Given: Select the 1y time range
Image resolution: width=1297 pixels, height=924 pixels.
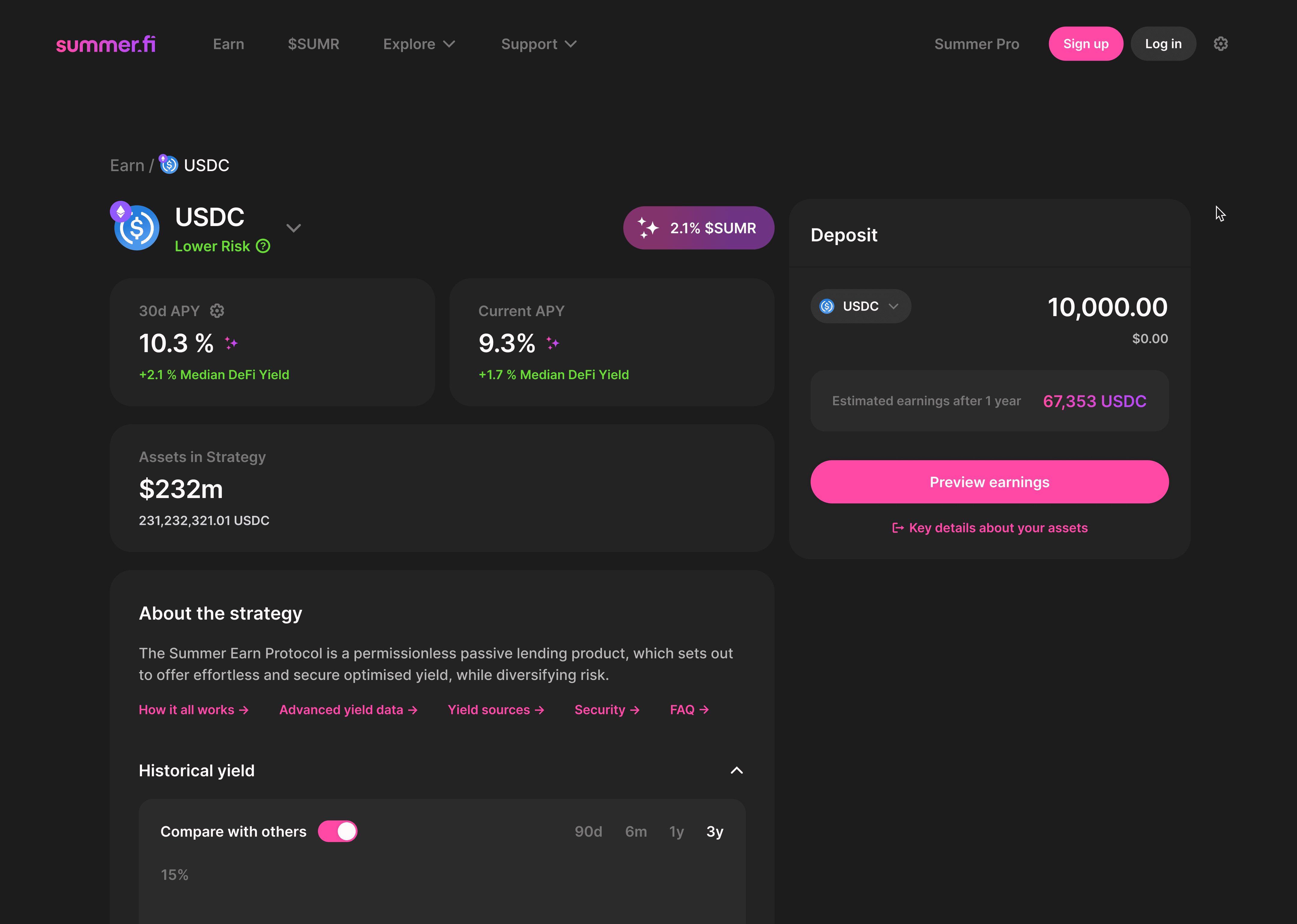Looking at the screenshot, I should click(676, 831).
